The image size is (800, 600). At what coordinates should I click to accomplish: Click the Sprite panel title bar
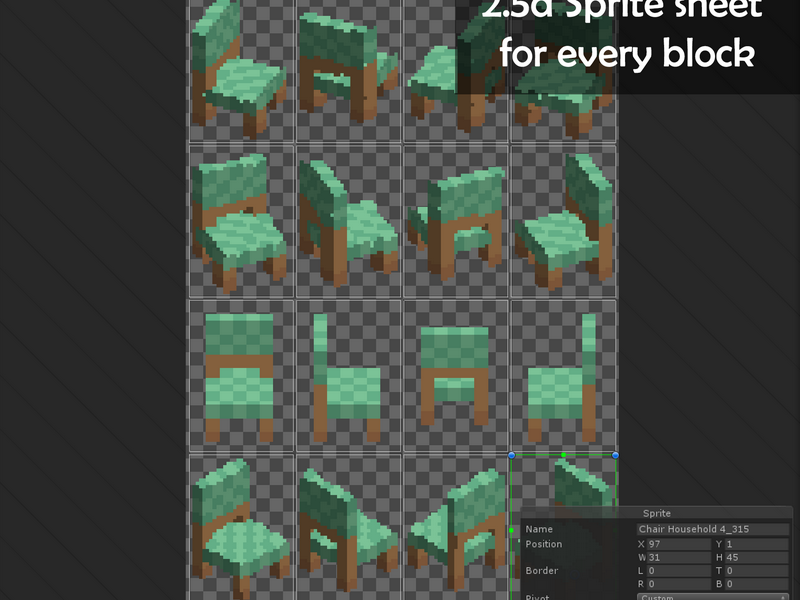click(656, 513)
